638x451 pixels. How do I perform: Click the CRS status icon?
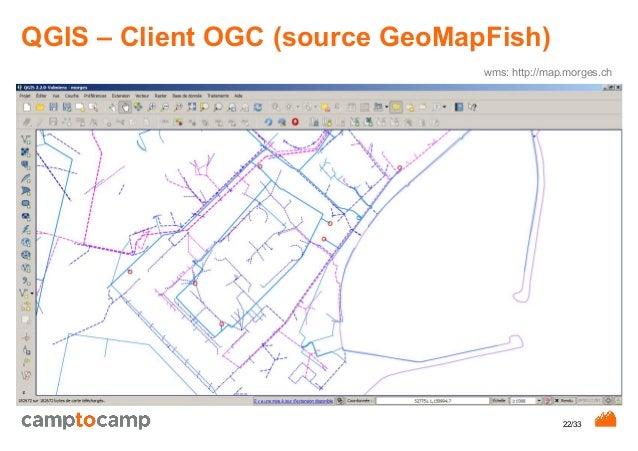[x=608, y=401]
